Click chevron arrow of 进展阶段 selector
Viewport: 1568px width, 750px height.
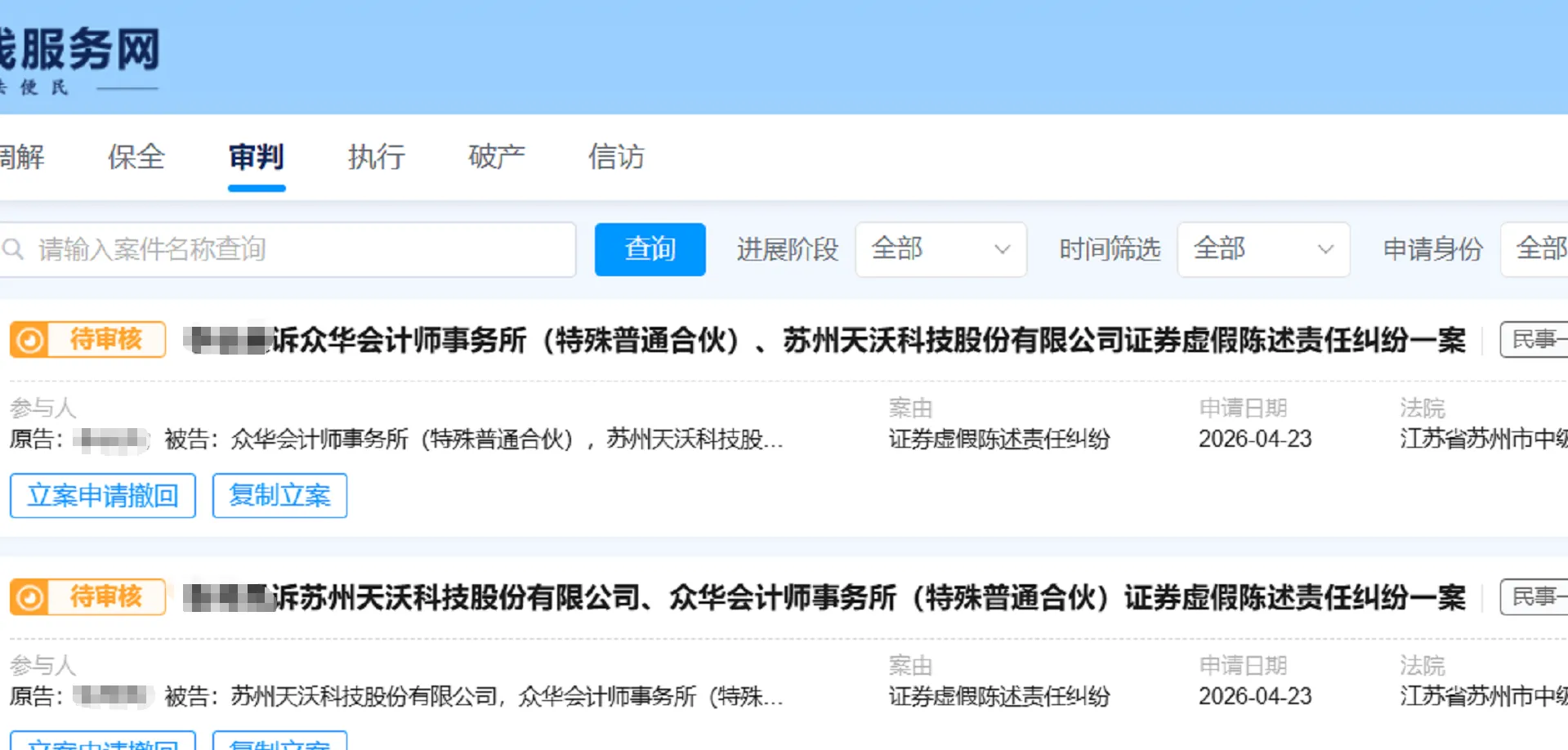pos(1002,249)
